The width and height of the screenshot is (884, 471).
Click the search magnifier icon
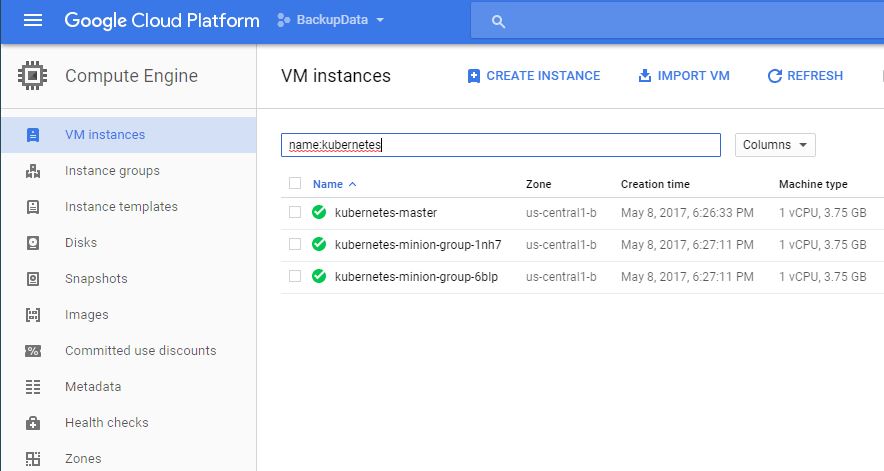tap(498, 21)
